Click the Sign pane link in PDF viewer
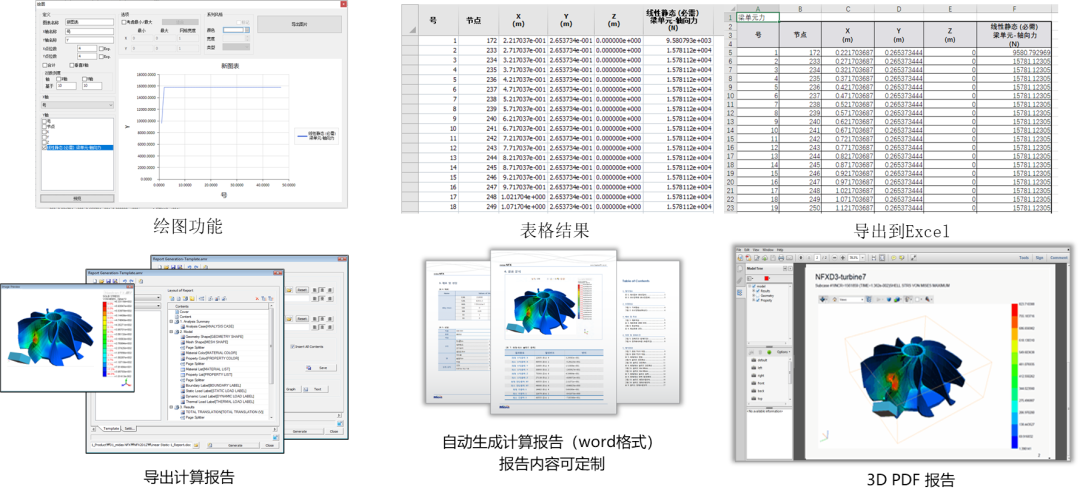This screenshot has height=498, width=1080. 1039,258
